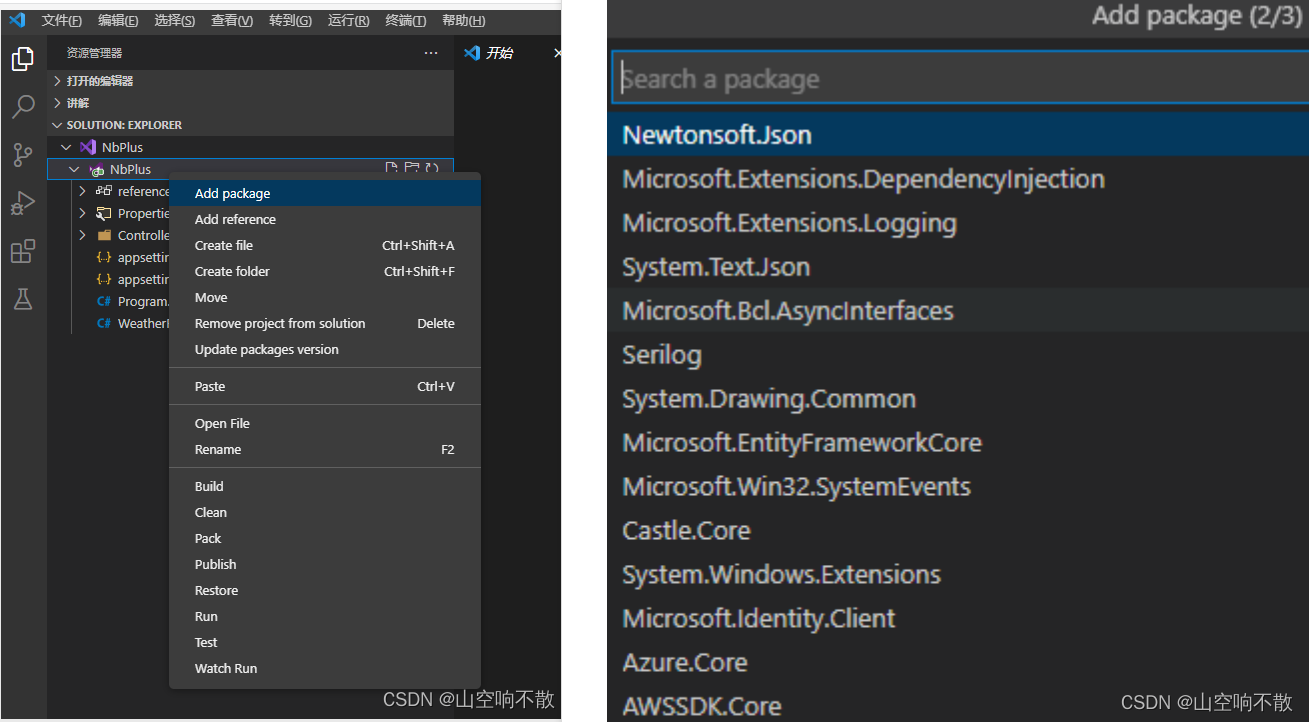Pick Microsoft.Extensions.Logging package

click(x=958, y=223)
